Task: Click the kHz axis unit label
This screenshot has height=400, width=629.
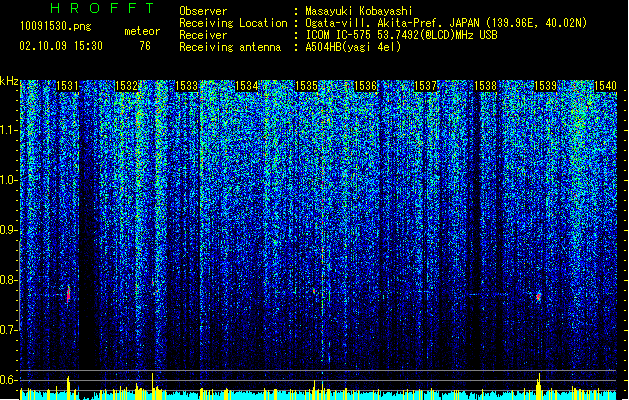Action: click(9, 81)
